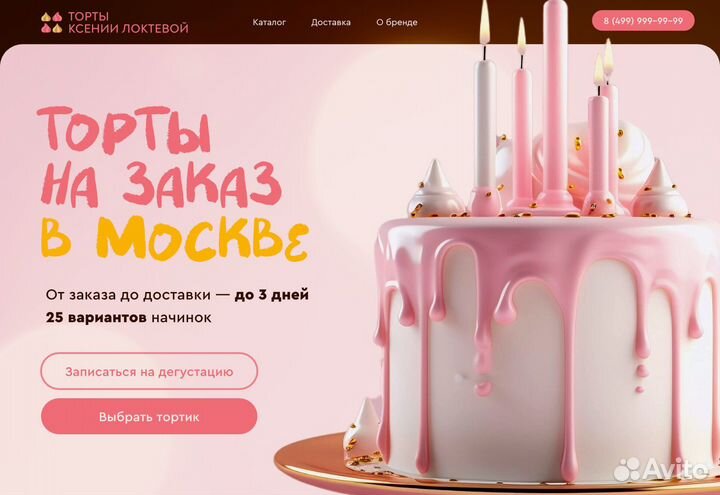The image size is (720, 495).
Task: Select the Записаться на дегустацию button
Action: coord(149,371)
